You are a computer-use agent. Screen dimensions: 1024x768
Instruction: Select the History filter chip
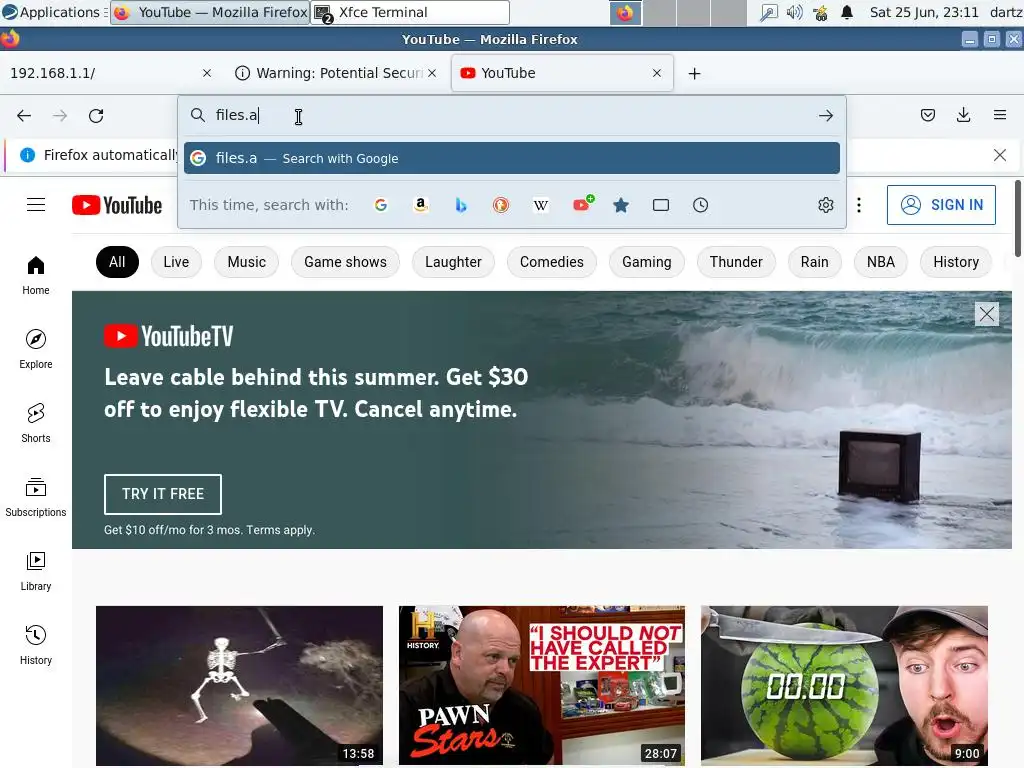[x=956, y=262]
